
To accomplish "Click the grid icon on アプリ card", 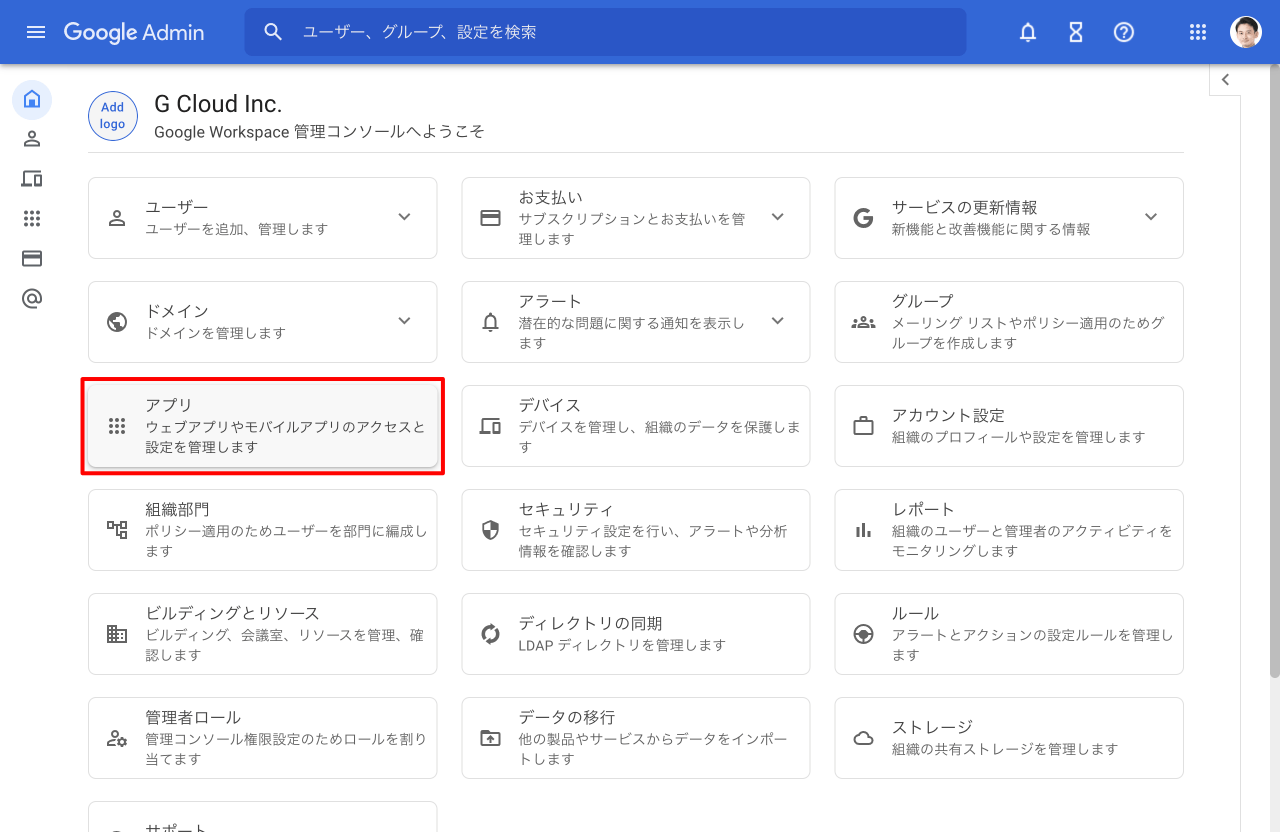I will pos(117,426).
